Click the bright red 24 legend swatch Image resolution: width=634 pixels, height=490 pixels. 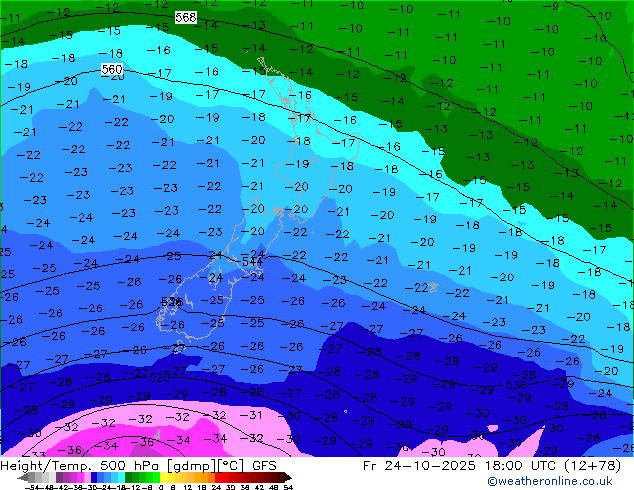(218, 477)
